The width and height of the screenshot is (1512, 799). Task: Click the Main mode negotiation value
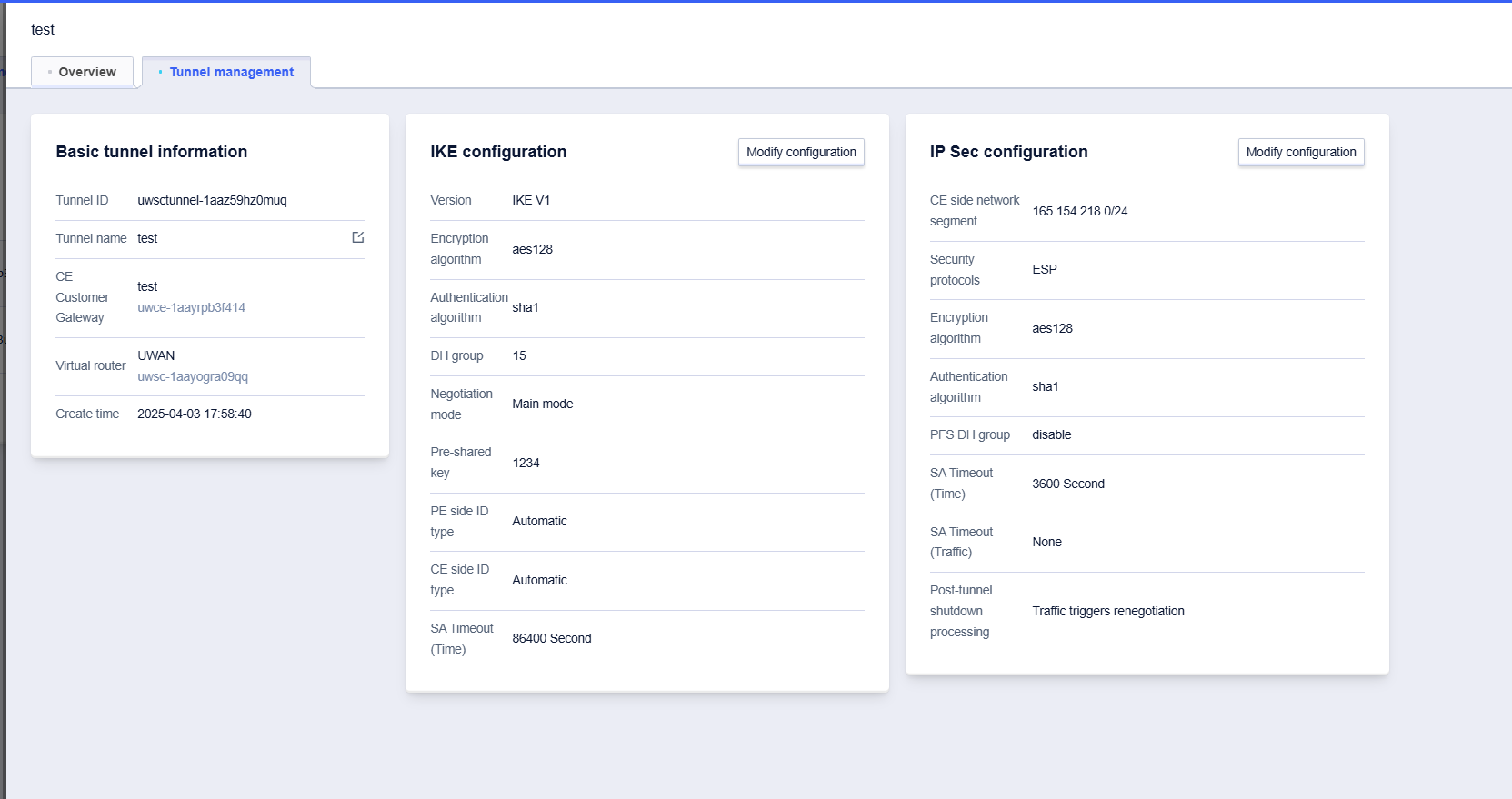(542, 404)
